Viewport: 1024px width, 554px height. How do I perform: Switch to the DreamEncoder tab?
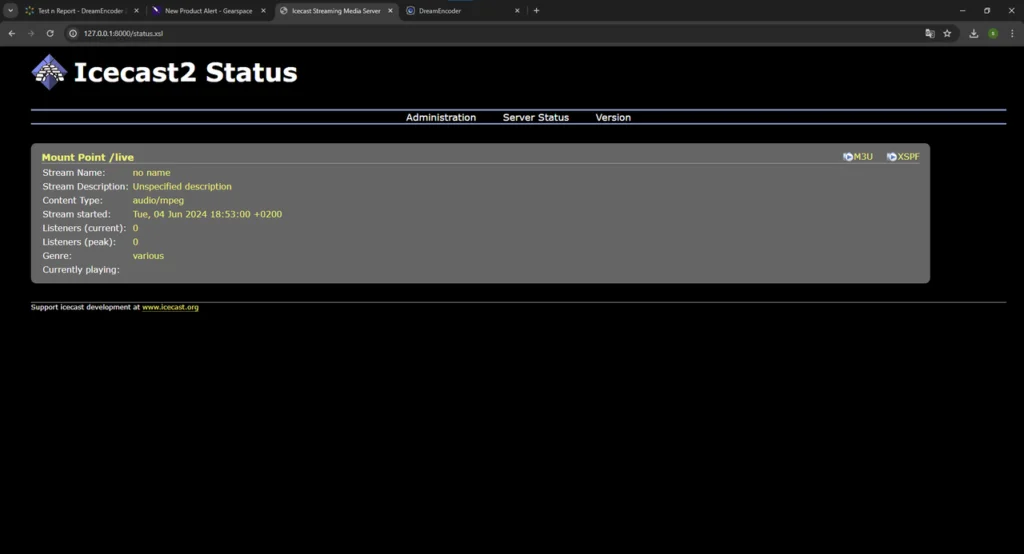pos(462,10)
